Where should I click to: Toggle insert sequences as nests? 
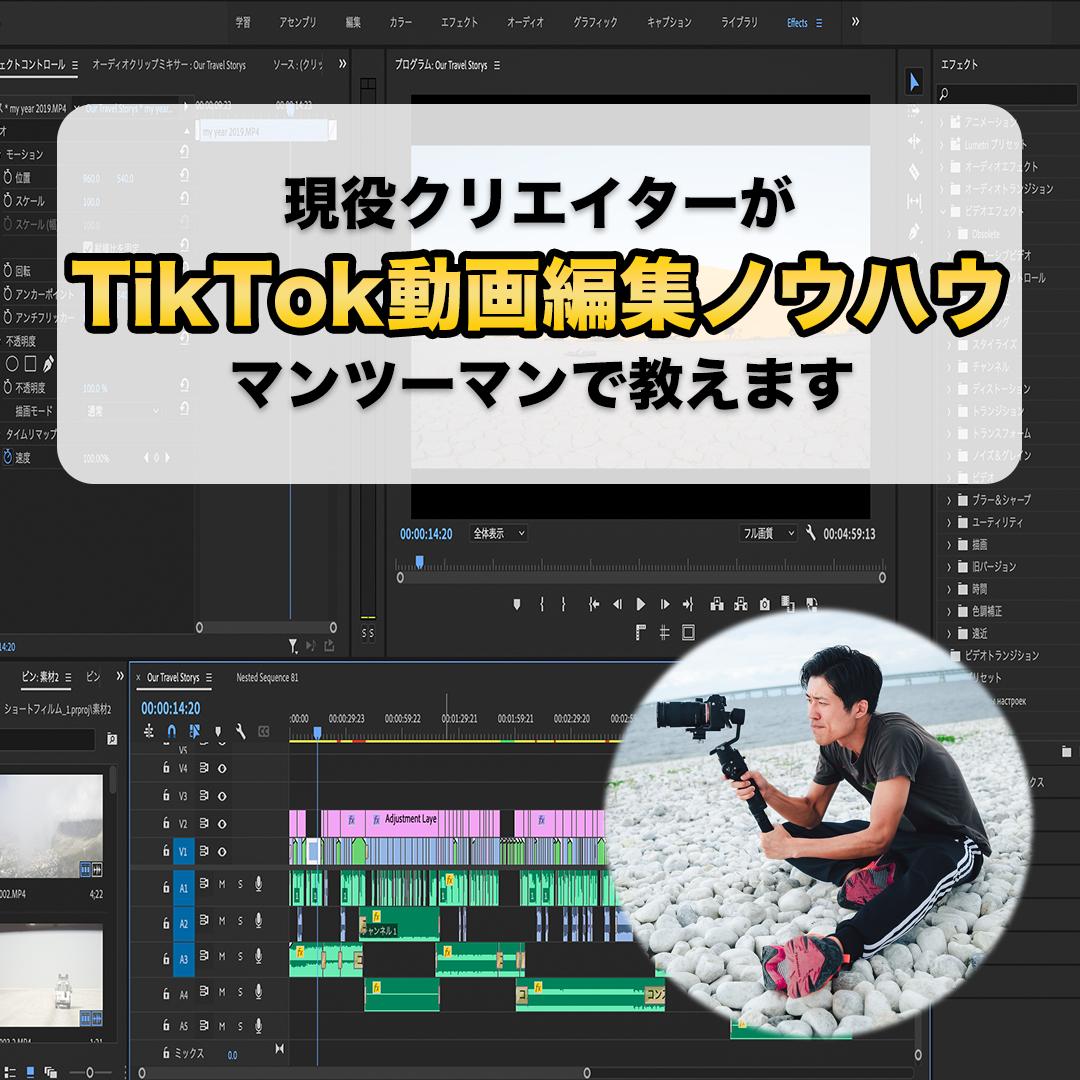(x=149, y=731)
